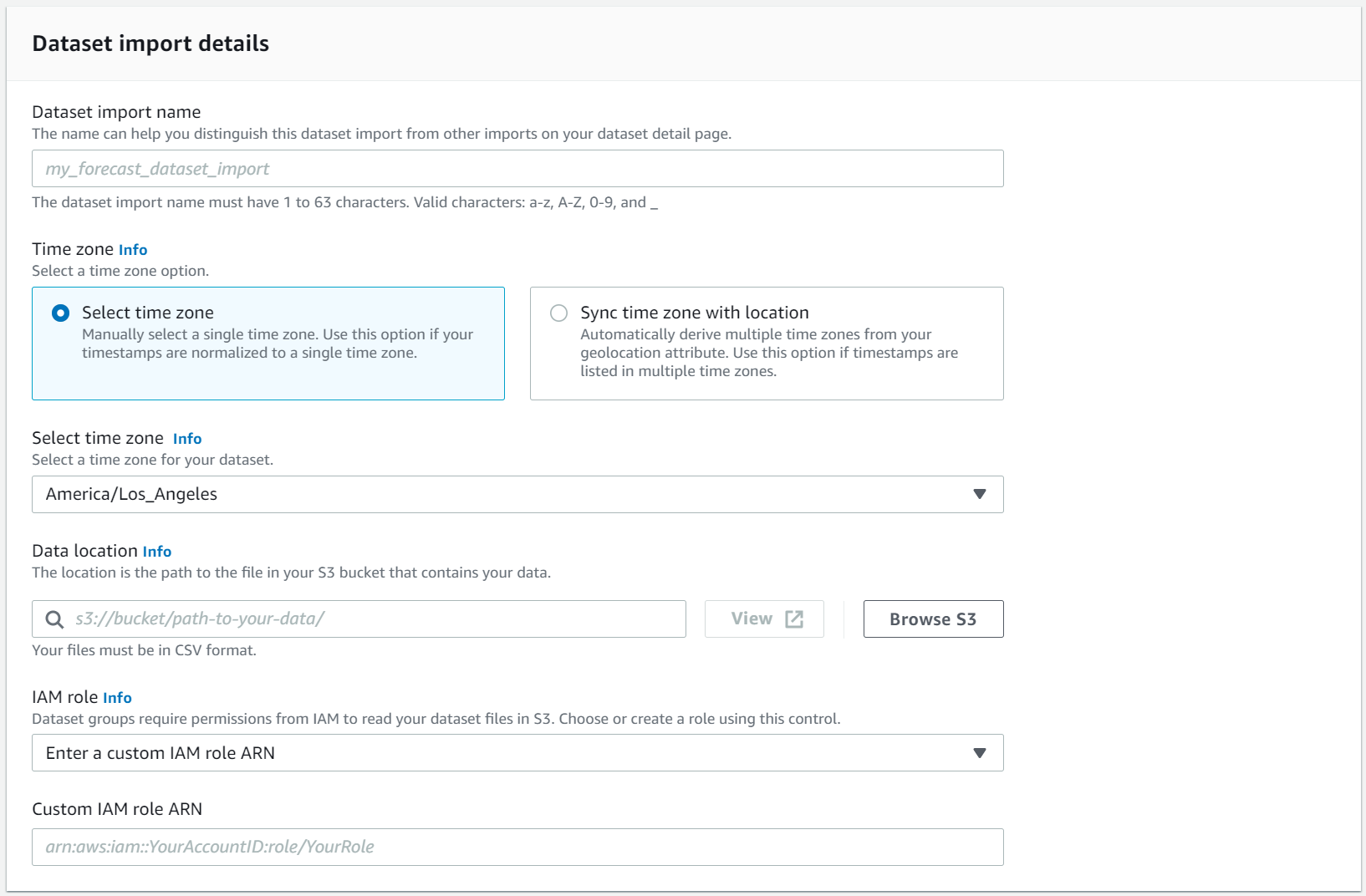Open the Data location Info link
Screen dimensions: 1366x896
coord(157,551)
